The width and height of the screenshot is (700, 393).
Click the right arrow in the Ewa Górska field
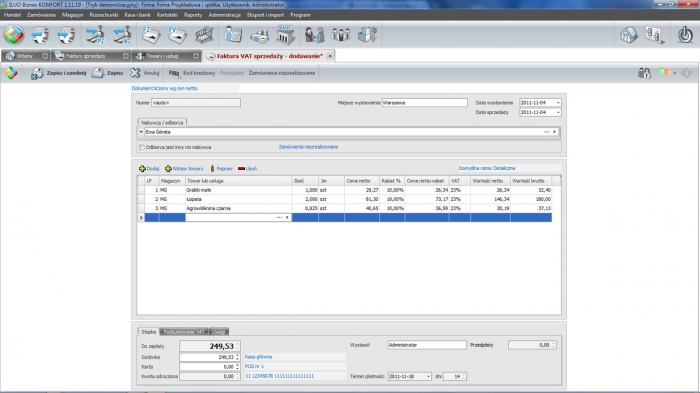[555, 132]
